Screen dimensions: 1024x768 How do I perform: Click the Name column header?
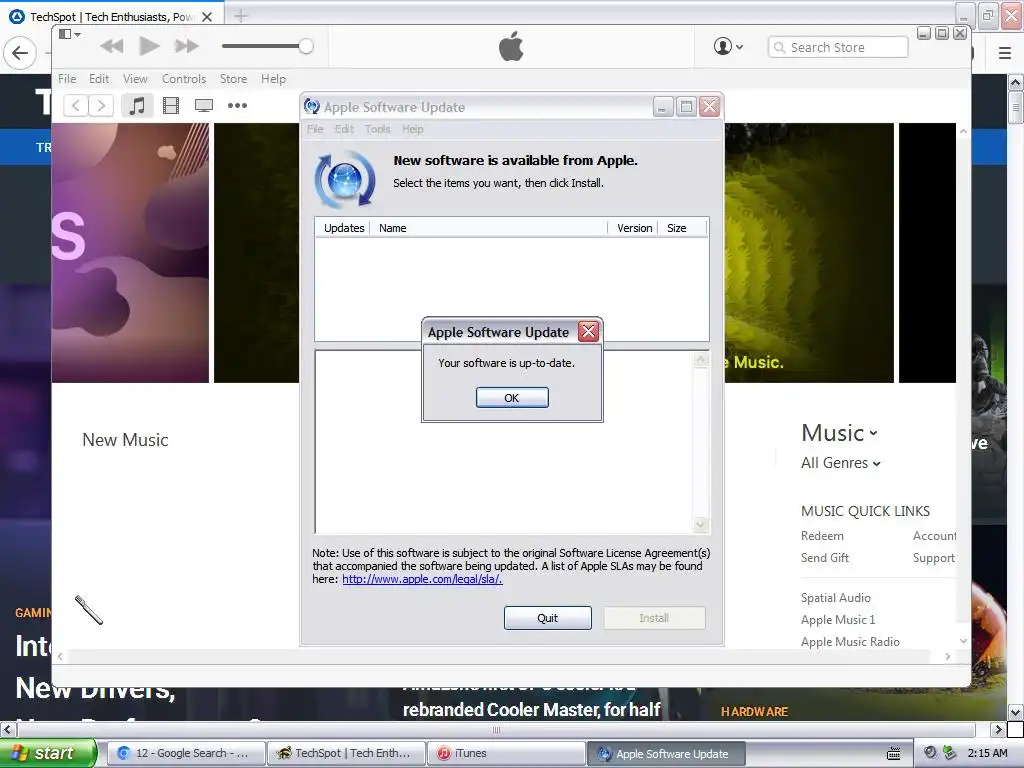(x=392, y=228)
